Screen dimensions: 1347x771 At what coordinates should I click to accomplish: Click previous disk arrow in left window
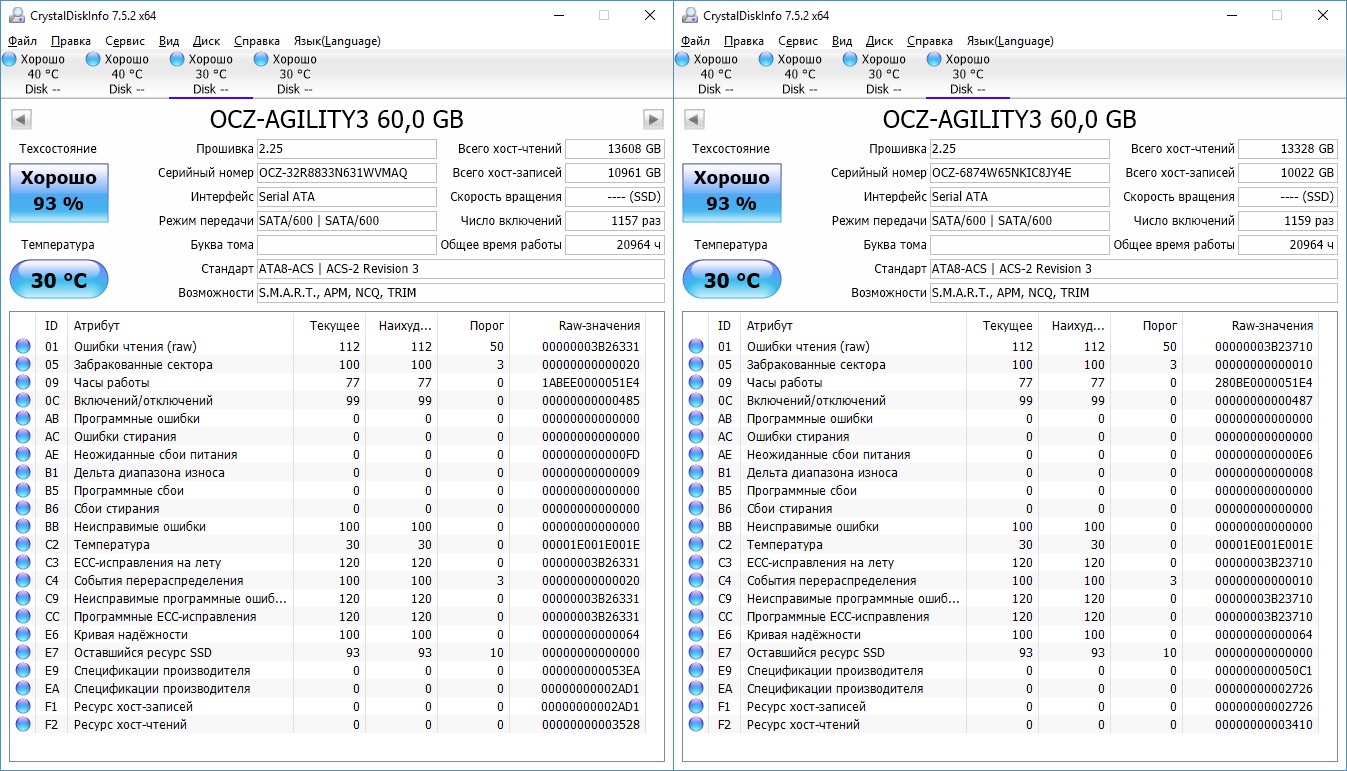click(20, 120)
